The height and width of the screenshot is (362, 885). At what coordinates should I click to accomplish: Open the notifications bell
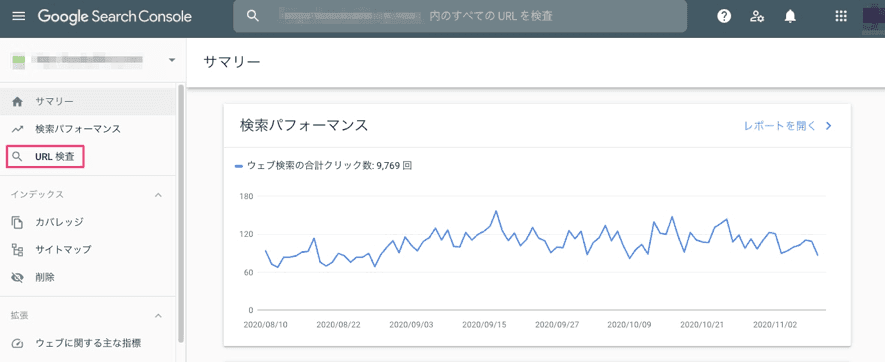tap(790, 16)
